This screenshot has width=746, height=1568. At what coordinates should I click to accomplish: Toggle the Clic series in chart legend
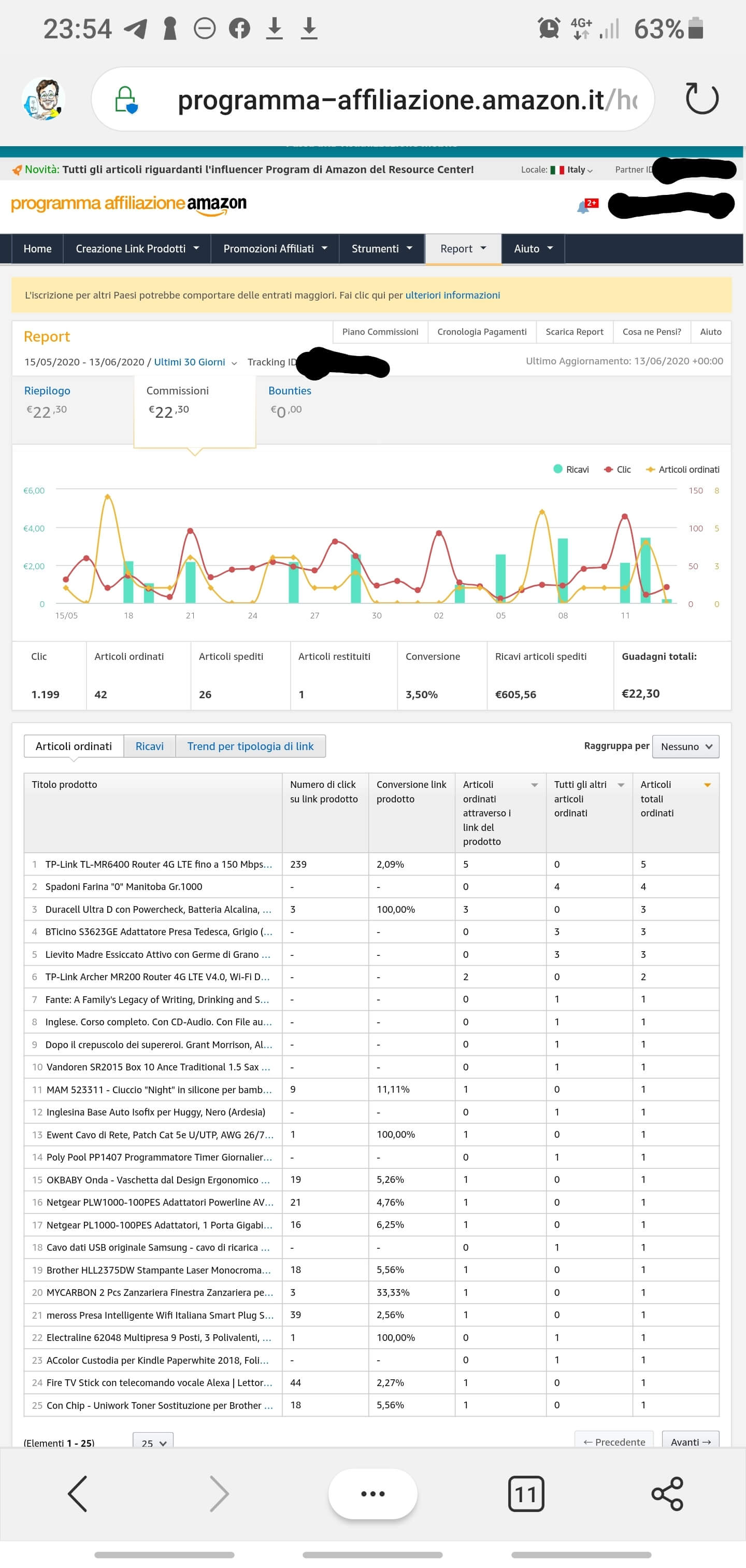click(617, 469)
